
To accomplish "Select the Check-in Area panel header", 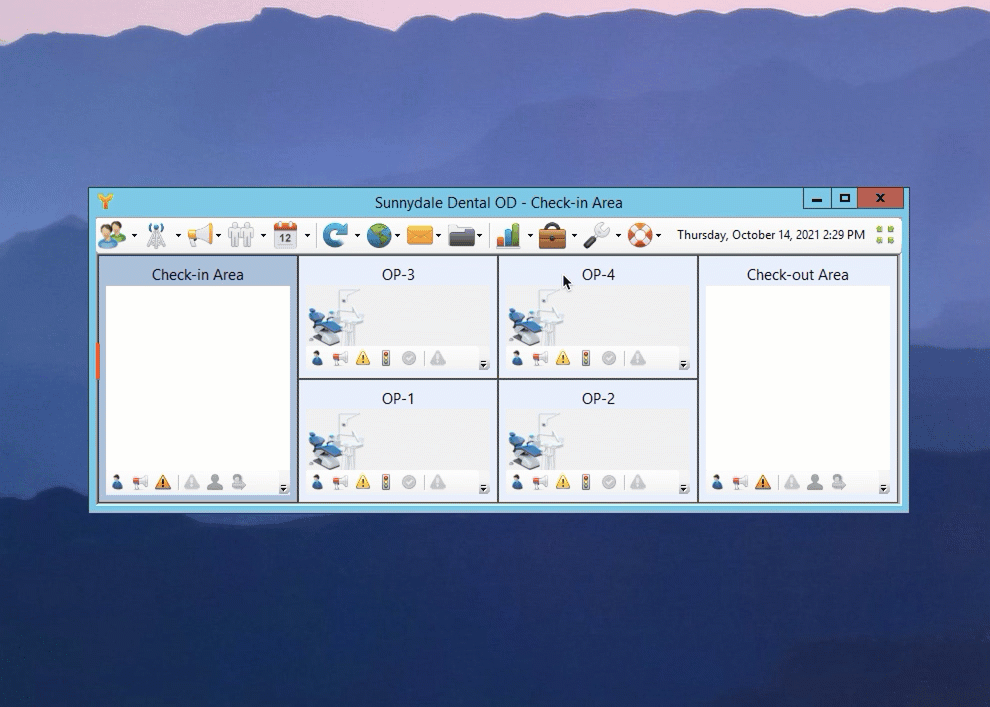I will point(198,275).
